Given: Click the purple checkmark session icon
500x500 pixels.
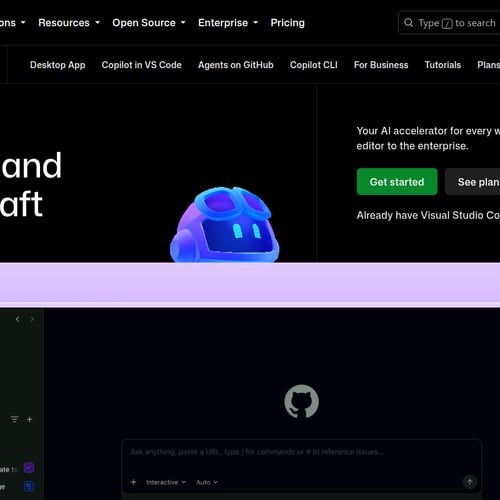Looking at the screenshot, I should pos(29,468).
